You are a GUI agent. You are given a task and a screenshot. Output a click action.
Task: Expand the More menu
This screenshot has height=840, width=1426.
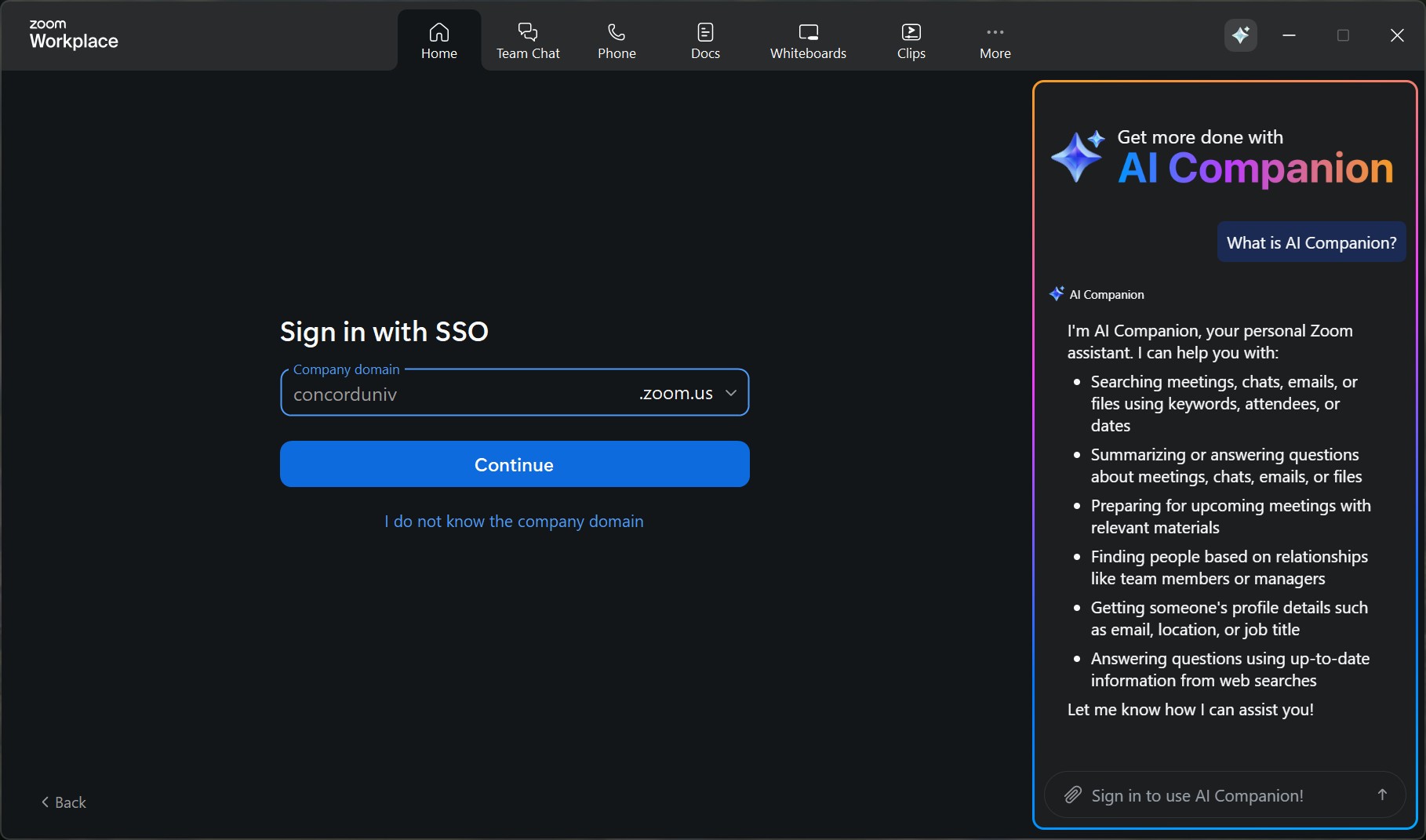tap(995, 41)
